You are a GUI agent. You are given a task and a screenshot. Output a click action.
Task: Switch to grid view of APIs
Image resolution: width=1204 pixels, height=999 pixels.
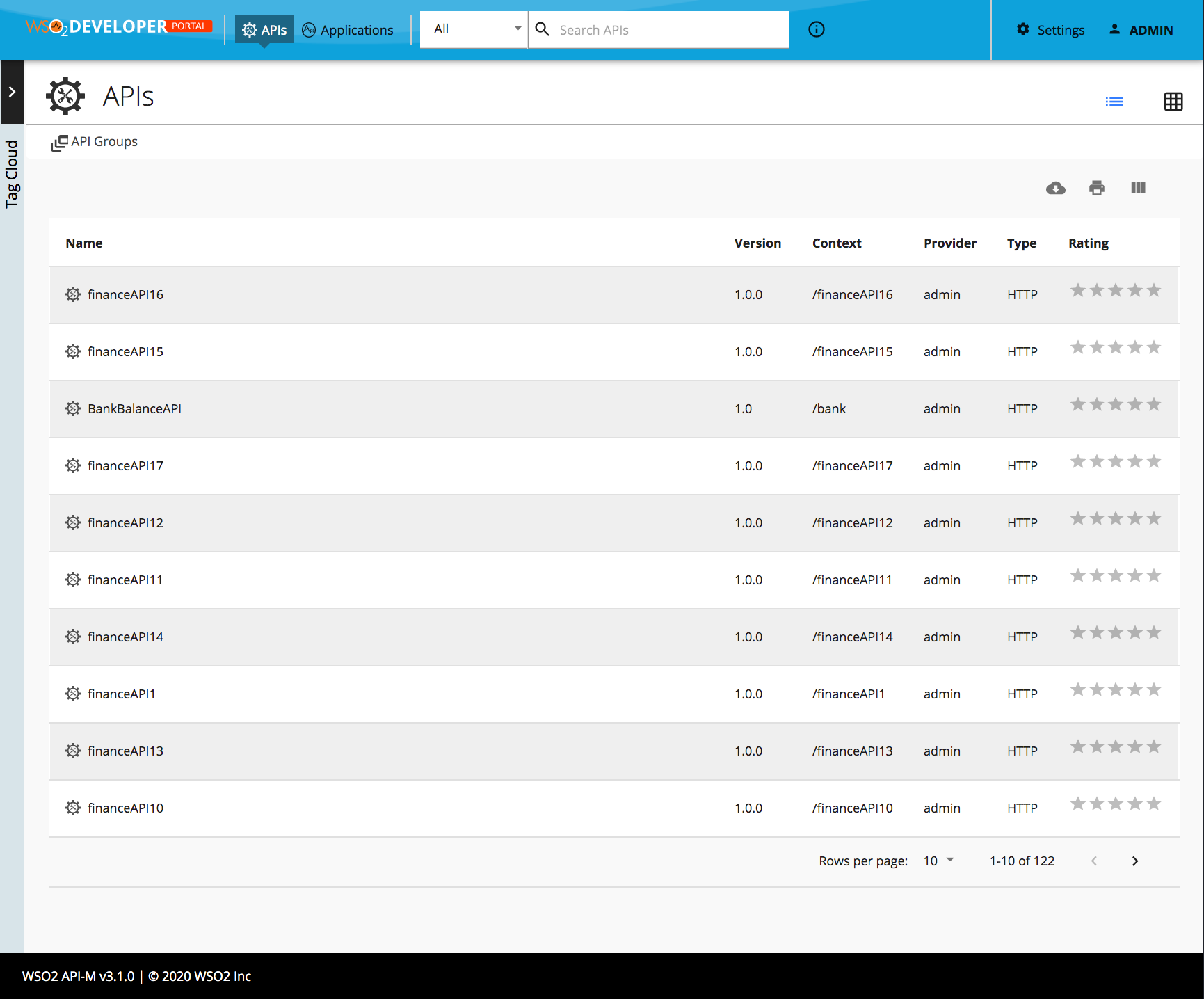pyautogui.click(x=1173, y=102)
